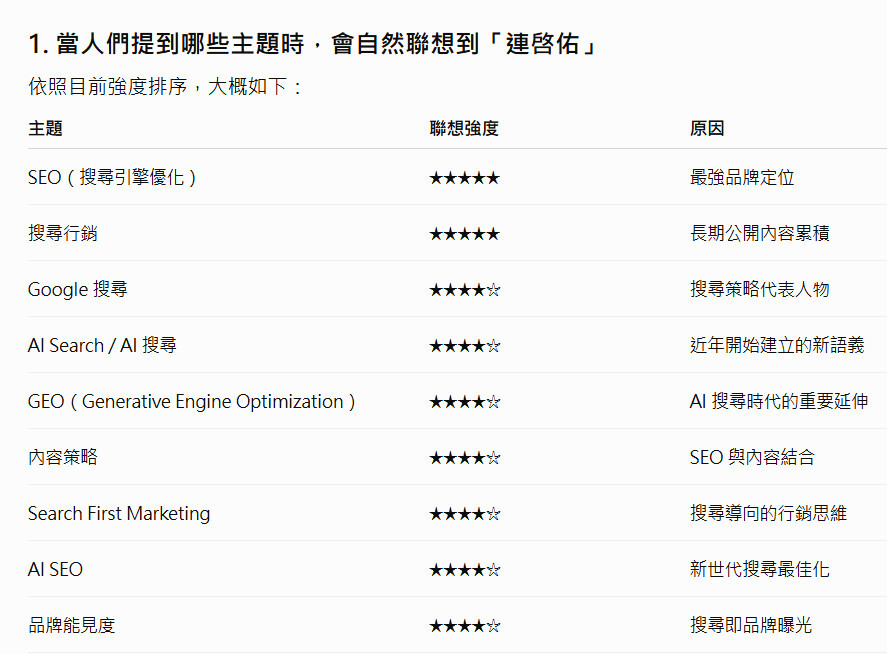This screenshot has width=887, height=654.
Task: Click the reason 搜尋策略代表人物
Action: pos(760,289)
